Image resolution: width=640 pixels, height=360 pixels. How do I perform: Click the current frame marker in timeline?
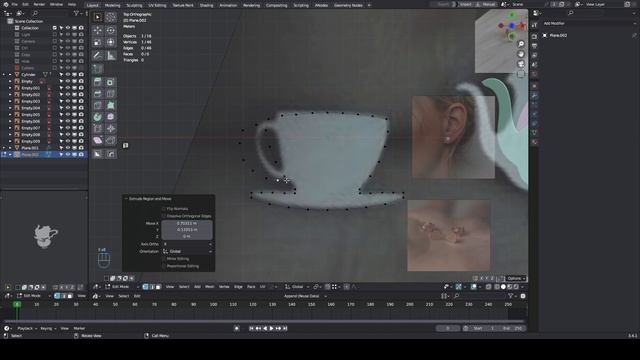tap(17, 304)
